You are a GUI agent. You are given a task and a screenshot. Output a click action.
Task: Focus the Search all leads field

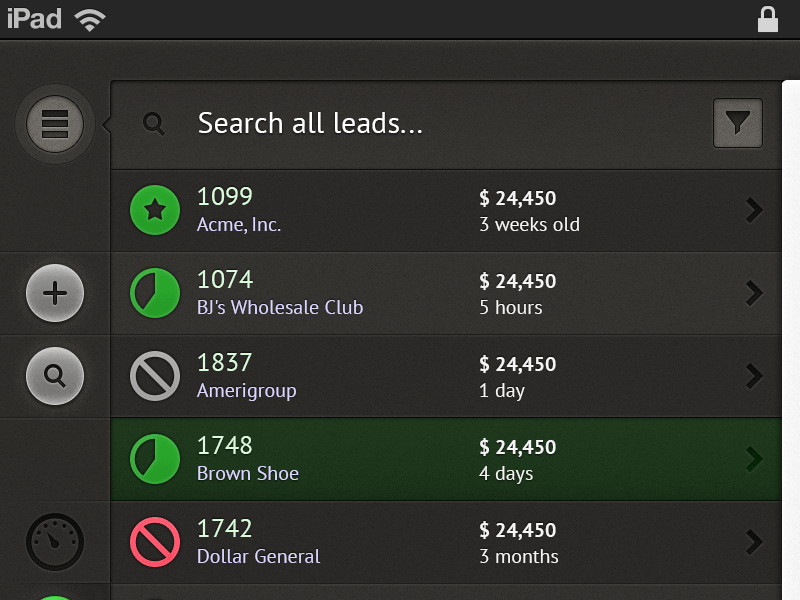(446, 124)
